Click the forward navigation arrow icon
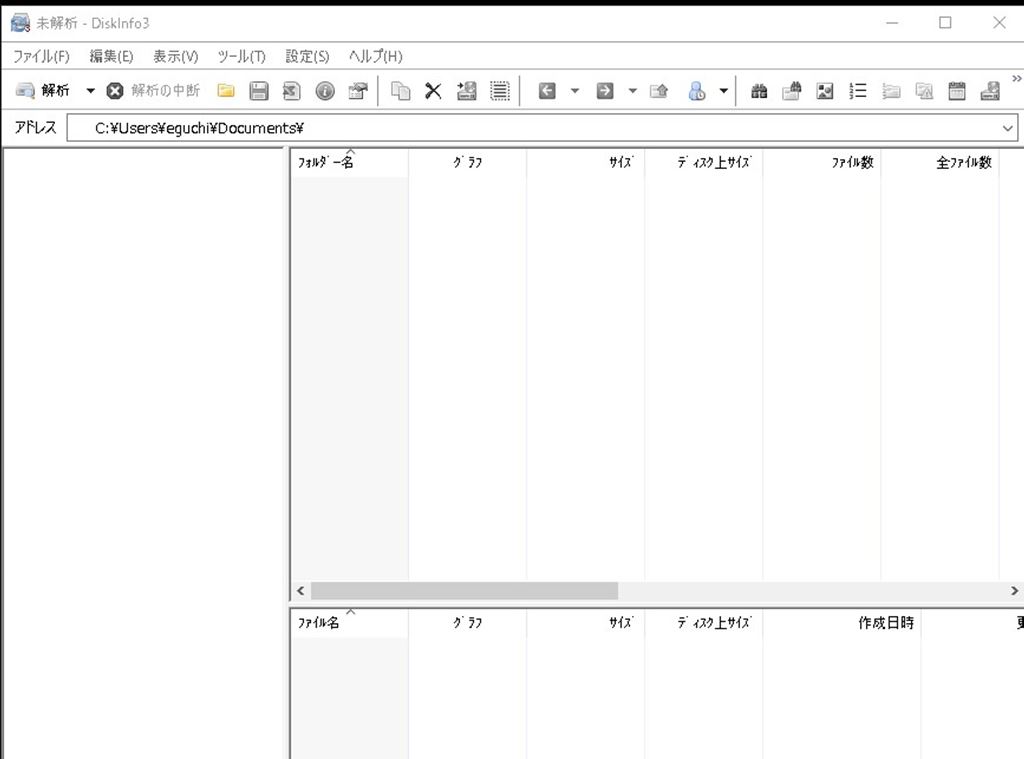 click(605, 91)
